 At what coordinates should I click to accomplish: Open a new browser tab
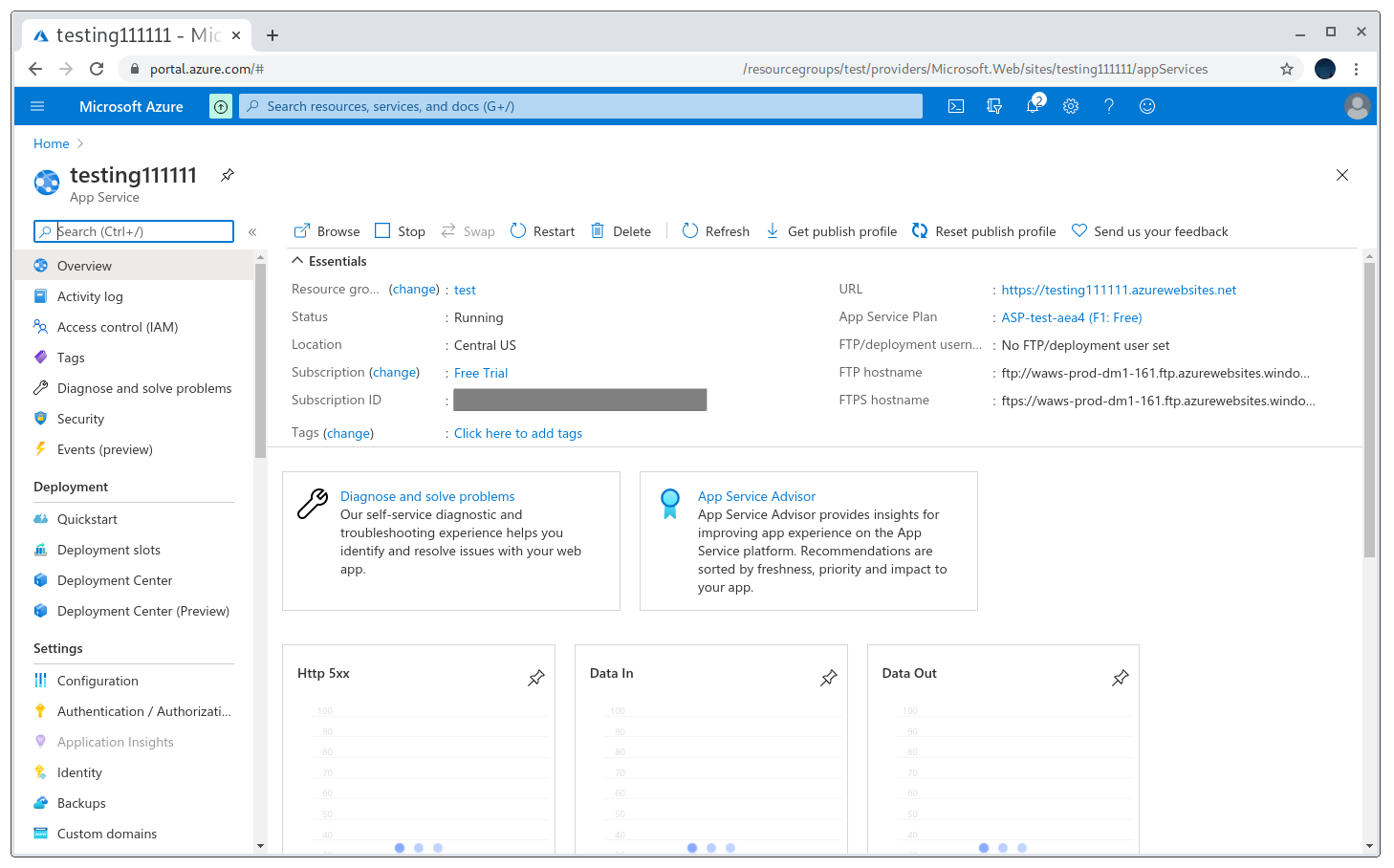[272, 35]
